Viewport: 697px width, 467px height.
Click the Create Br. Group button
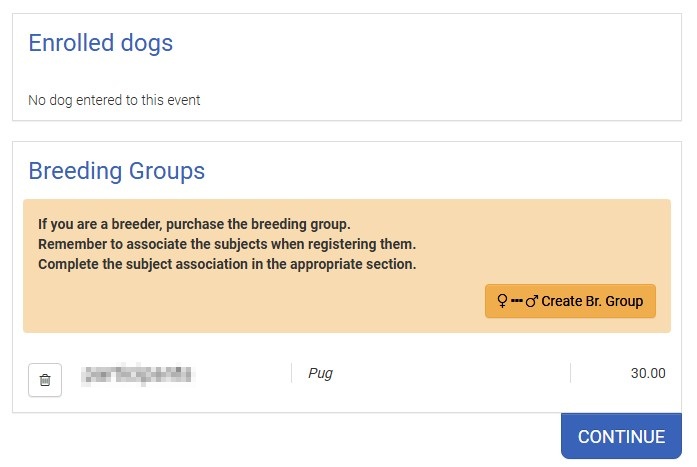click(570, 301)
